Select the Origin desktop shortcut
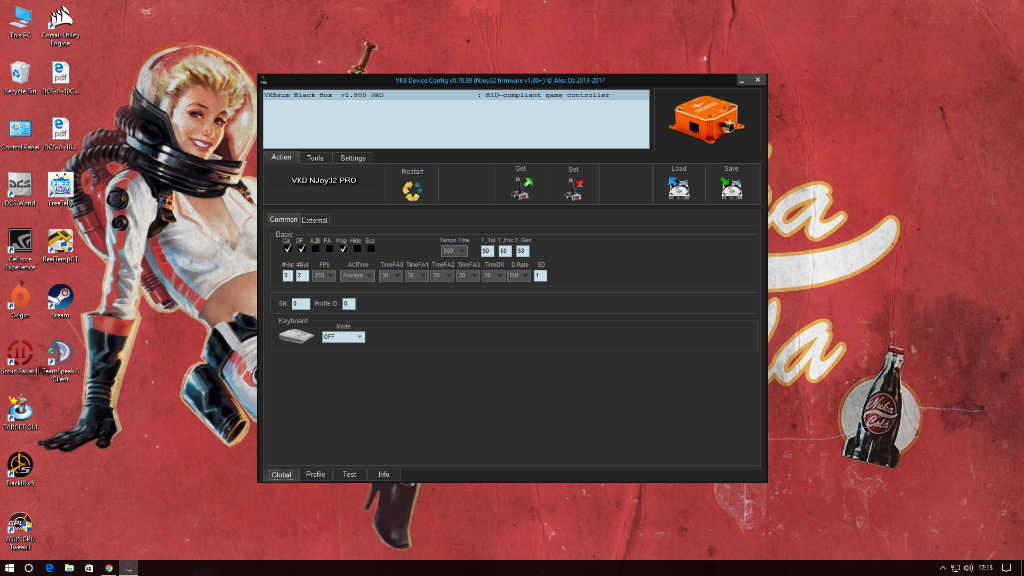The image size is (1024, 576). (x=20, y=302)
